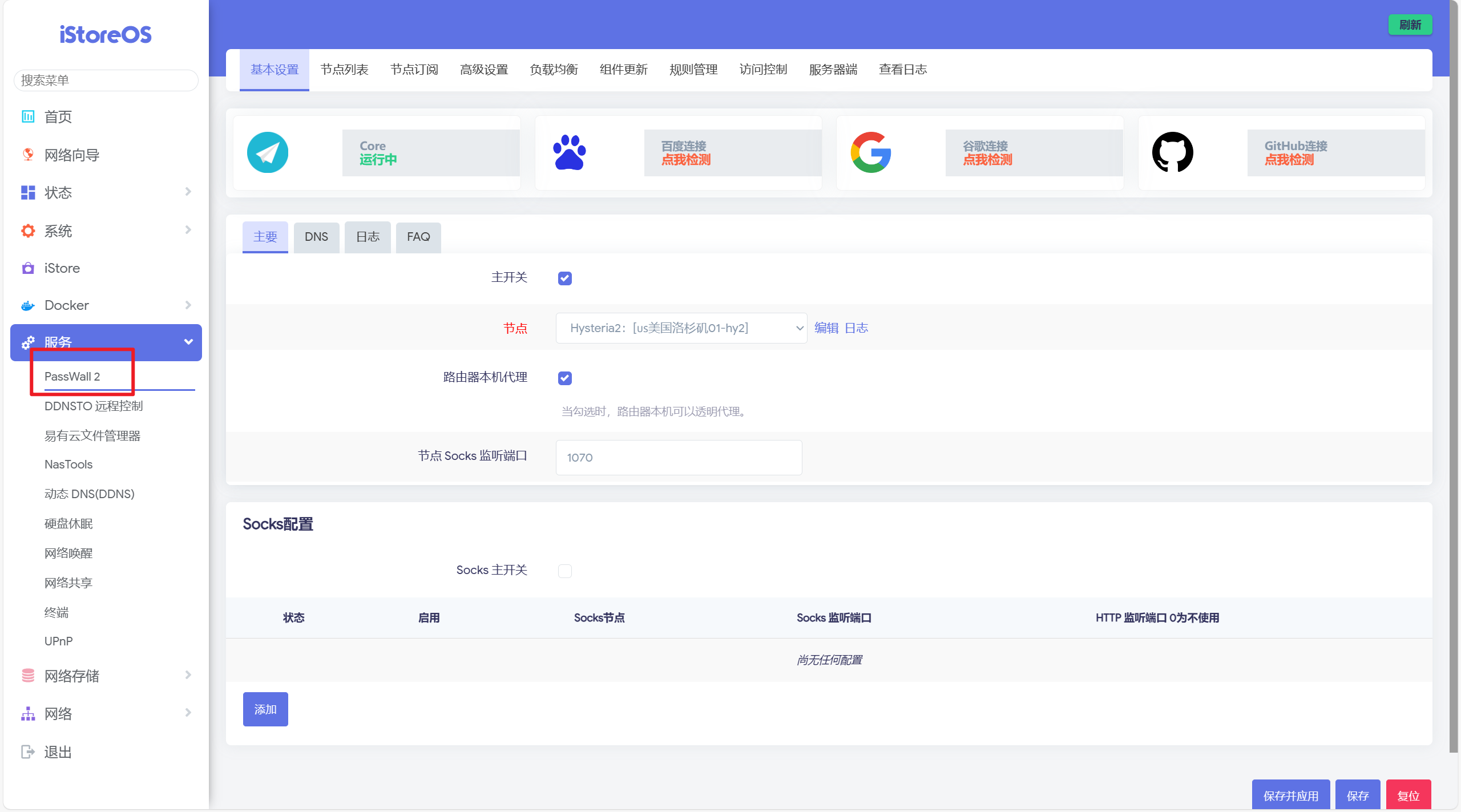Select the DNS sub-tab
Screen dimensions: 1461x812
click(x=316, y=237)
